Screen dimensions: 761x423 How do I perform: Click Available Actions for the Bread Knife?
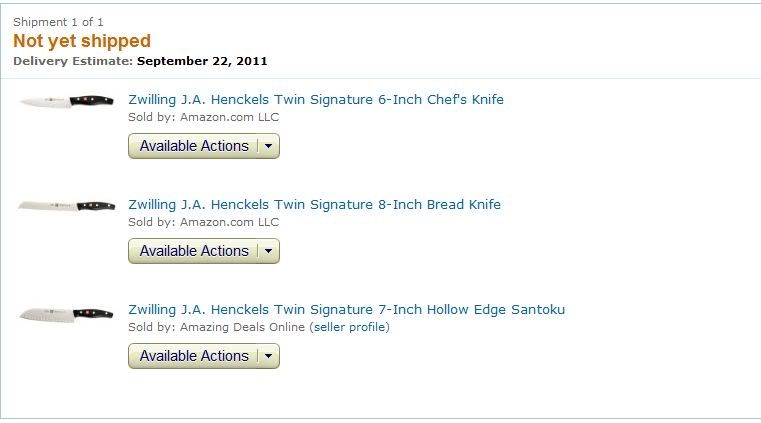194,251
